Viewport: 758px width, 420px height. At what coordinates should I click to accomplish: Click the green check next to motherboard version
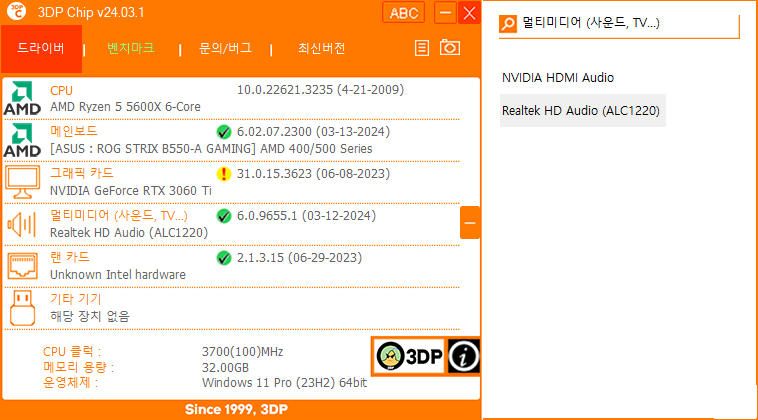coord(223,132)
